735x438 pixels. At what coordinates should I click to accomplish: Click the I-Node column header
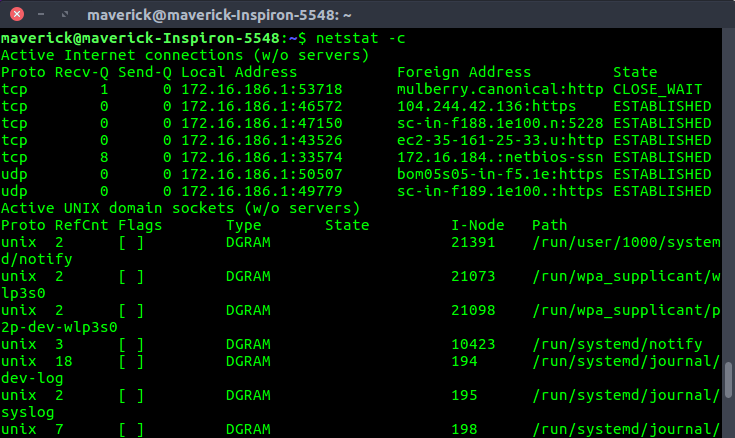(x=478, y=225)
